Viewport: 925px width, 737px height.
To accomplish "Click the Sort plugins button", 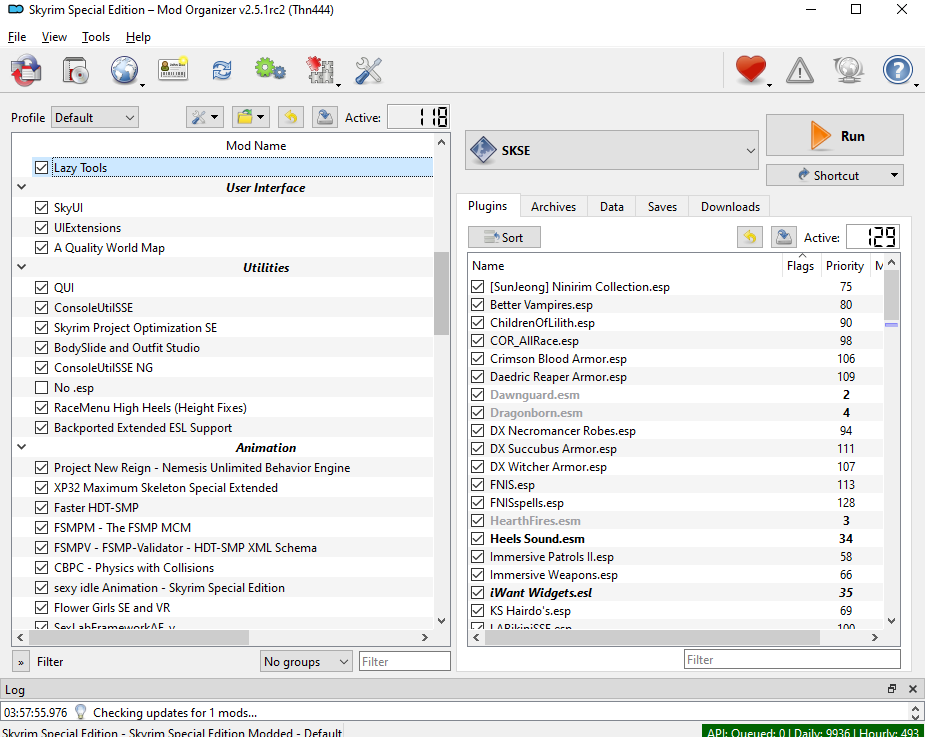I will [x=504, y=237].
